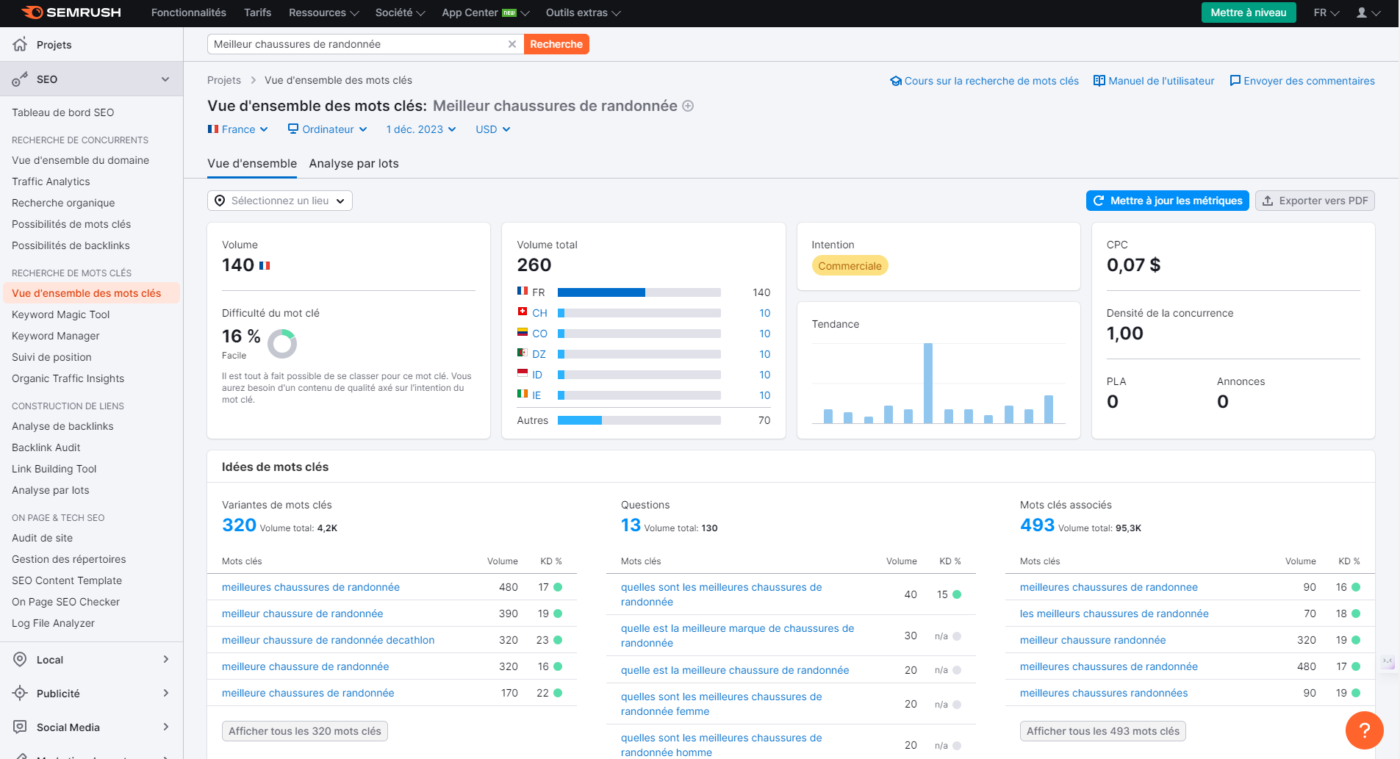Image resolution: width=1400 pixels, height=759 pixels.
Task: Open the Tarifs menu item
Action: click(x=257, y=13)
